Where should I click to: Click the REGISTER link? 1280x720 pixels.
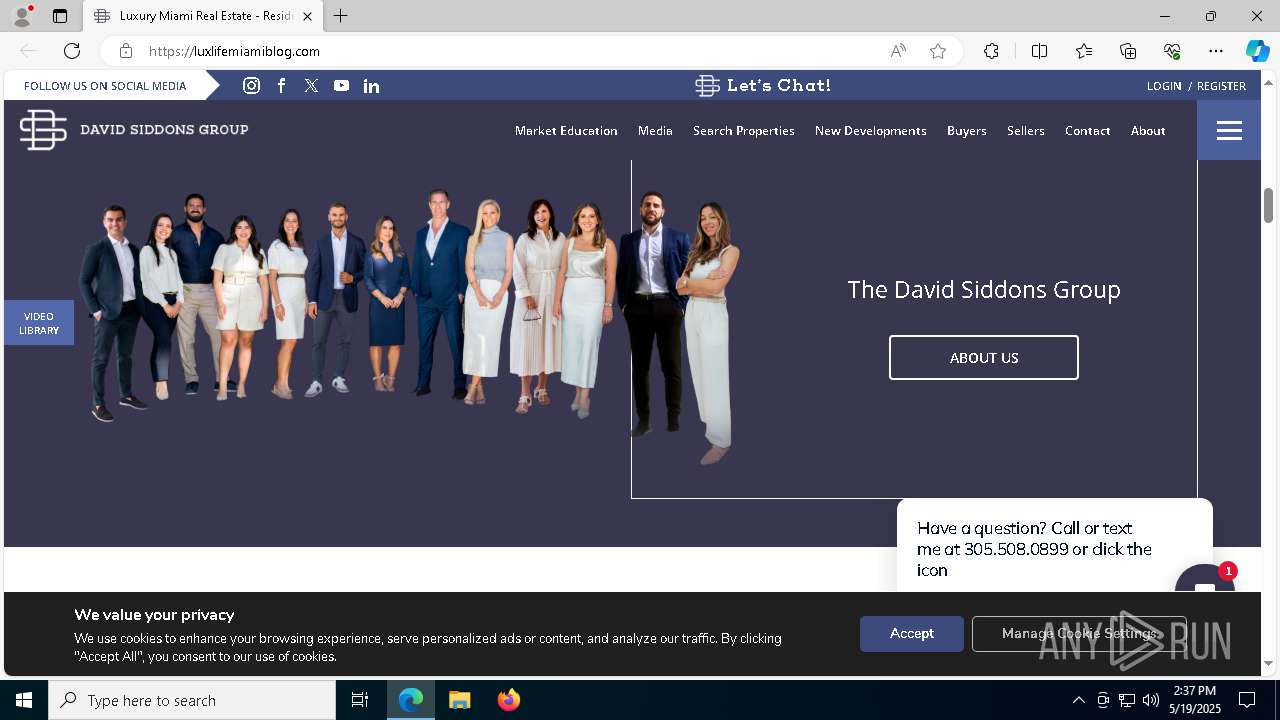1222,86
